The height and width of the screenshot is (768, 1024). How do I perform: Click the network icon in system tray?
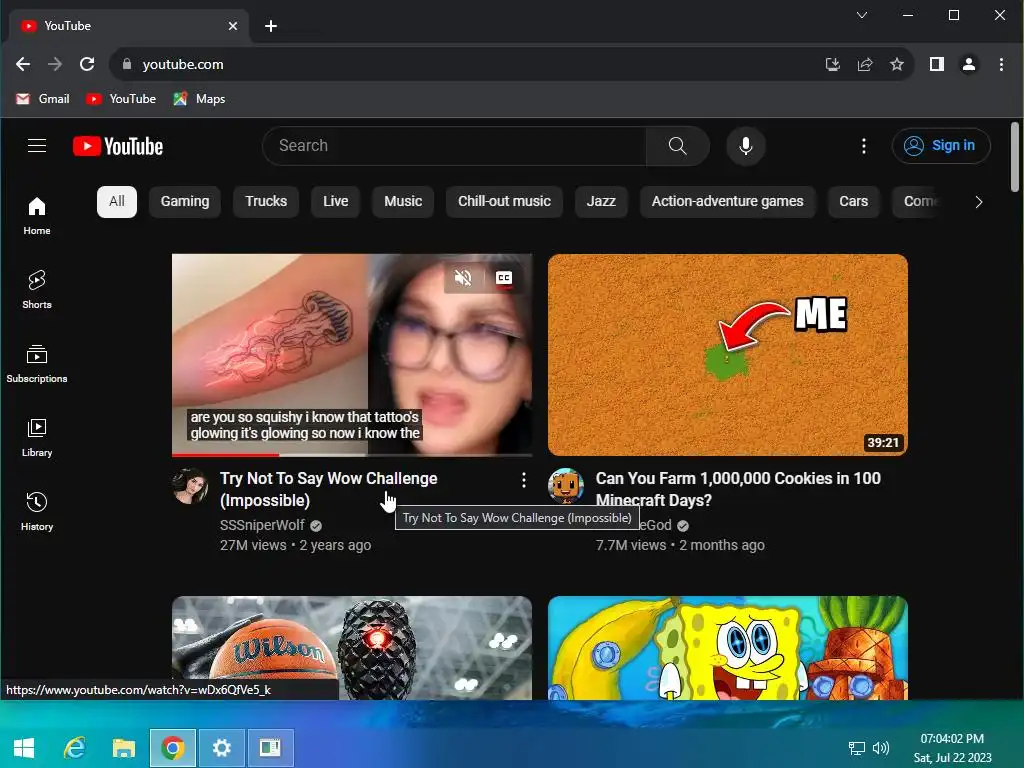(856, 748)
